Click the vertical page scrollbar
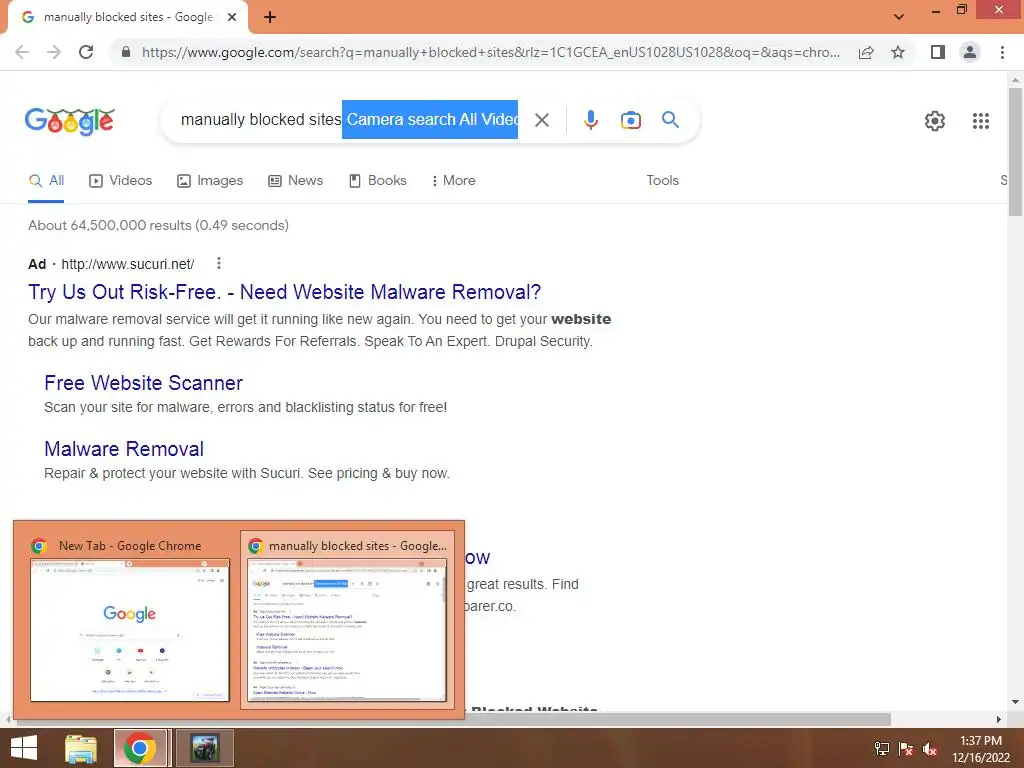Screen dimensions: 1024x768 tap(1015, 152)
